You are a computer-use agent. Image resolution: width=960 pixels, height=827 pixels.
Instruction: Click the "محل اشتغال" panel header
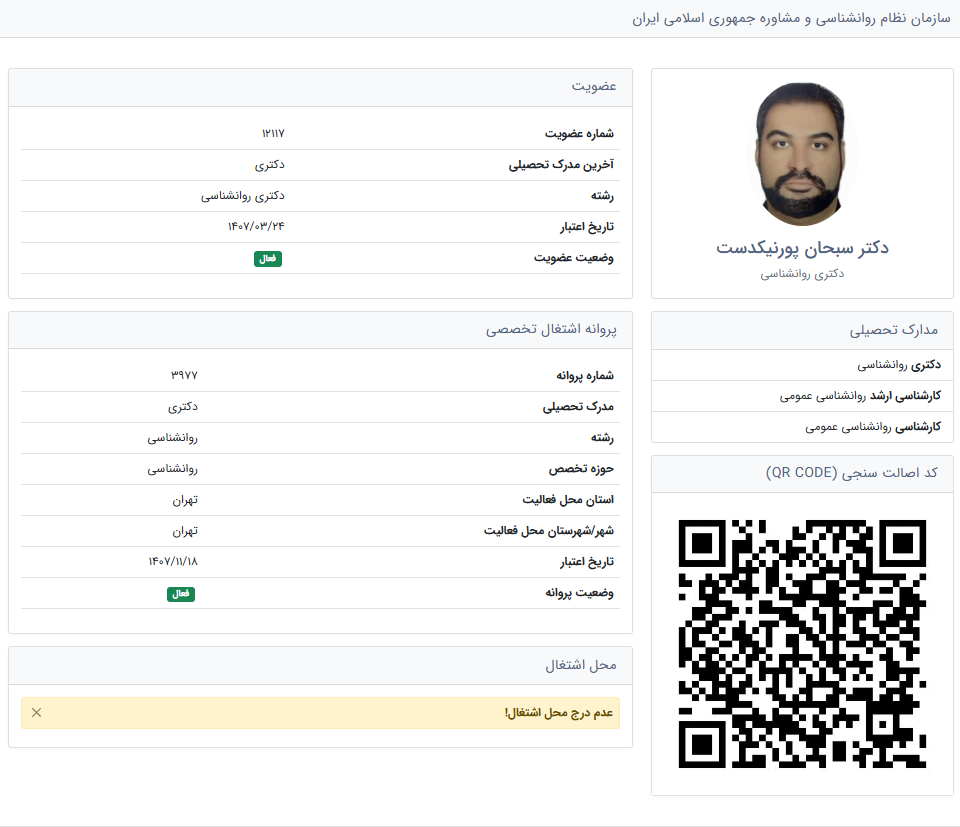click(320, 666)
